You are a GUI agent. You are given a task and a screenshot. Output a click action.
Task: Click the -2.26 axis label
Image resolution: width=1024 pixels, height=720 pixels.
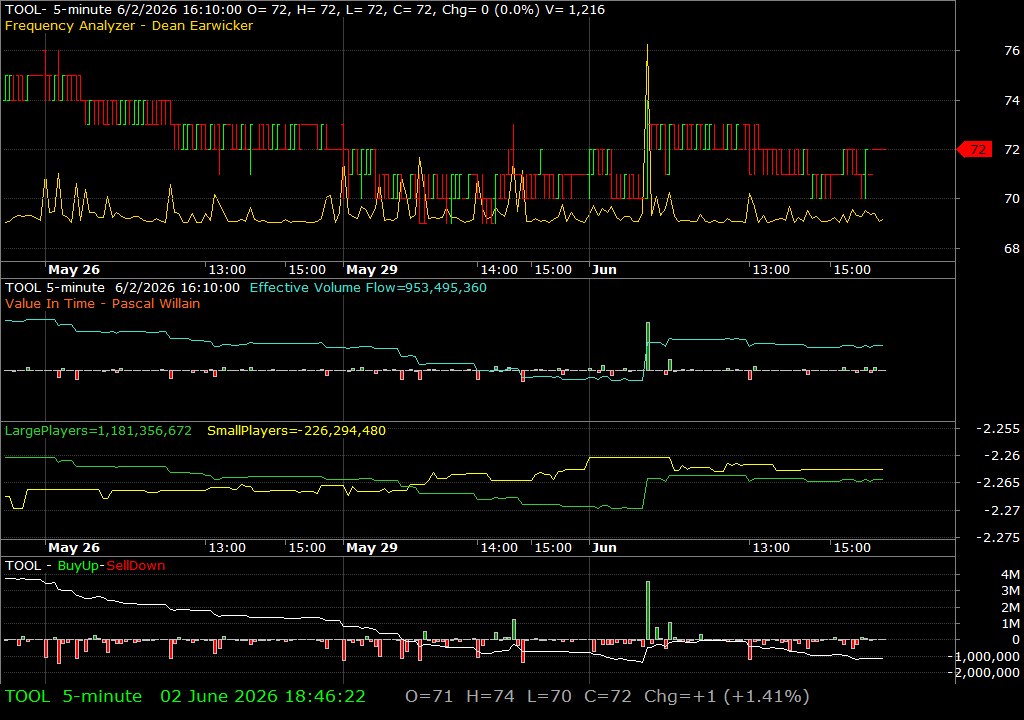pyautogui.click(x=1002, y=455)
